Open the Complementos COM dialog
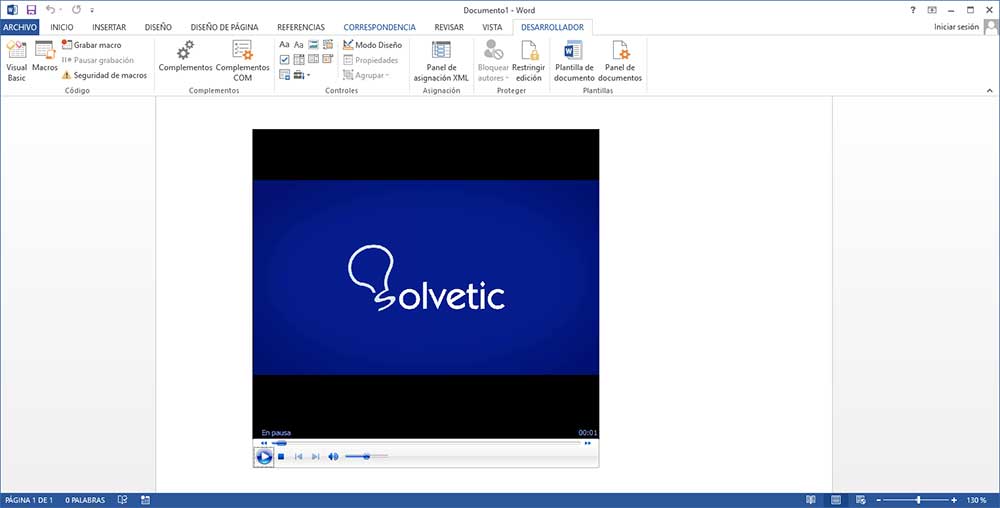 coord(242,60)
